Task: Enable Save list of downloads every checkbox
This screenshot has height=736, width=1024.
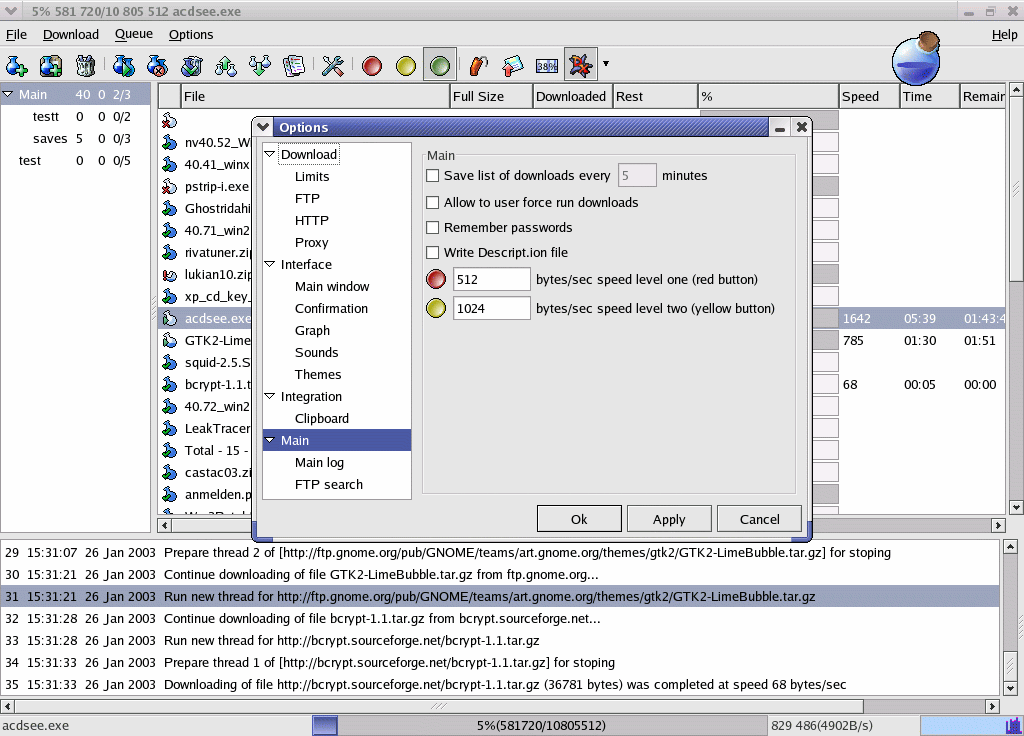Action: 433,176
